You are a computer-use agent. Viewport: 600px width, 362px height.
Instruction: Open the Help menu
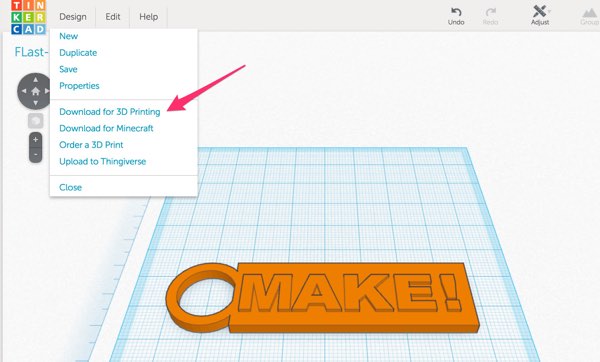148,17
